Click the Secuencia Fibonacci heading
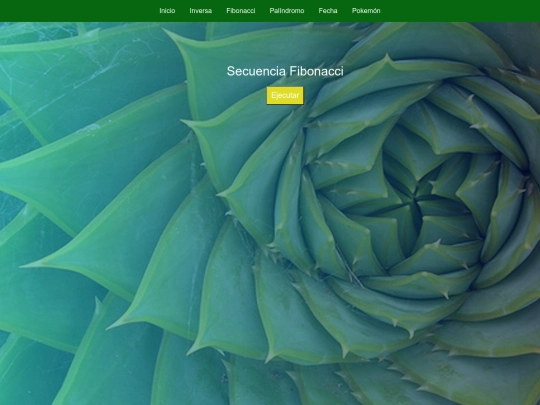 point(285,71)
